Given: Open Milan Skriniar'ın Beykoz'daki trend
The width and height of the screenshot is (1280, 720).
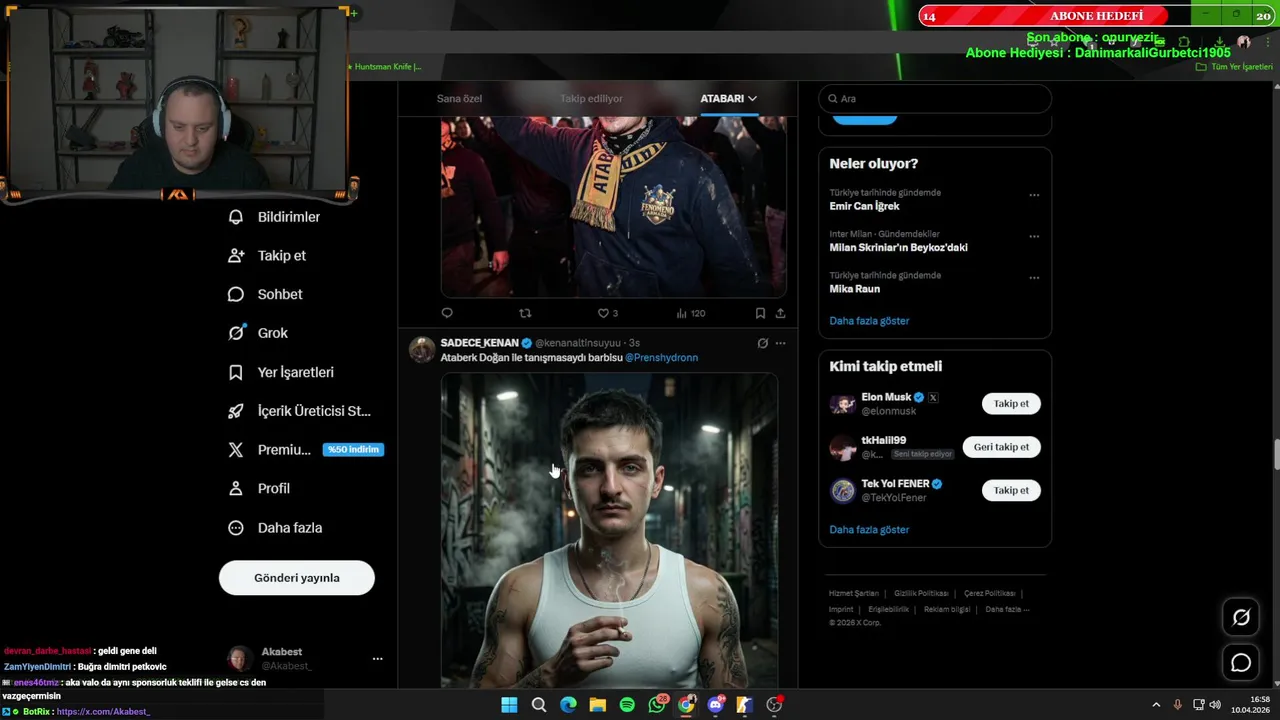Looking at the screenshot, I should 898,247.
